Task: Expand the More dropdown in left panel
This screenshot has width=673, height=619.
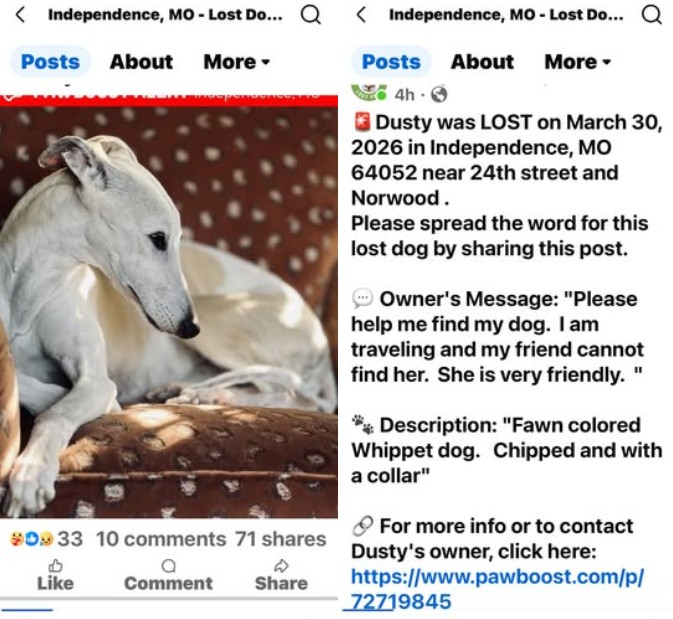Action: coord(236,62)
